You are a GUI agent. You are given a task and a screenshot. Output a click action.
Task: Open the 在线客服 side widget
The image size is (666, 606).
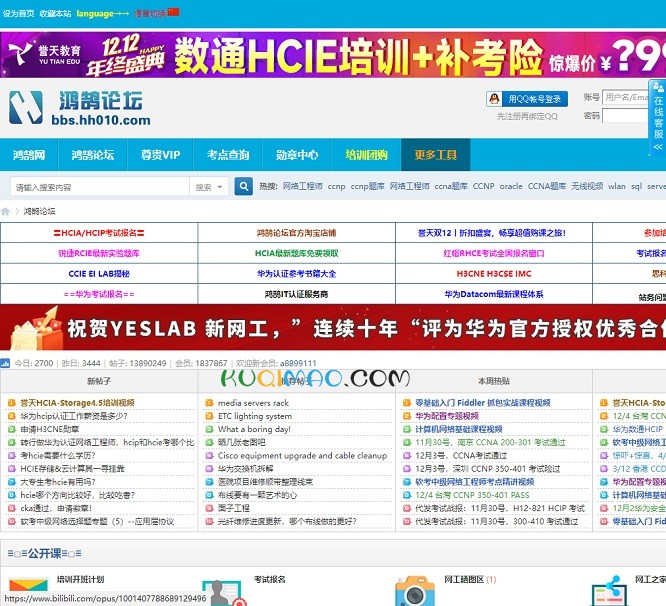(x=658, y=117)
